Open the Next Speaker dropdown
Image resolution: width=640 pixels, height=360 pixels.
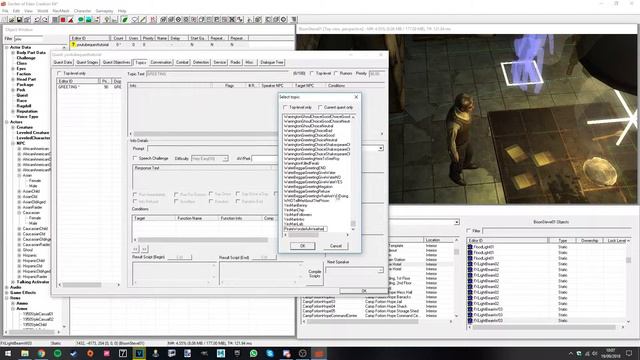tap(354, 270)
